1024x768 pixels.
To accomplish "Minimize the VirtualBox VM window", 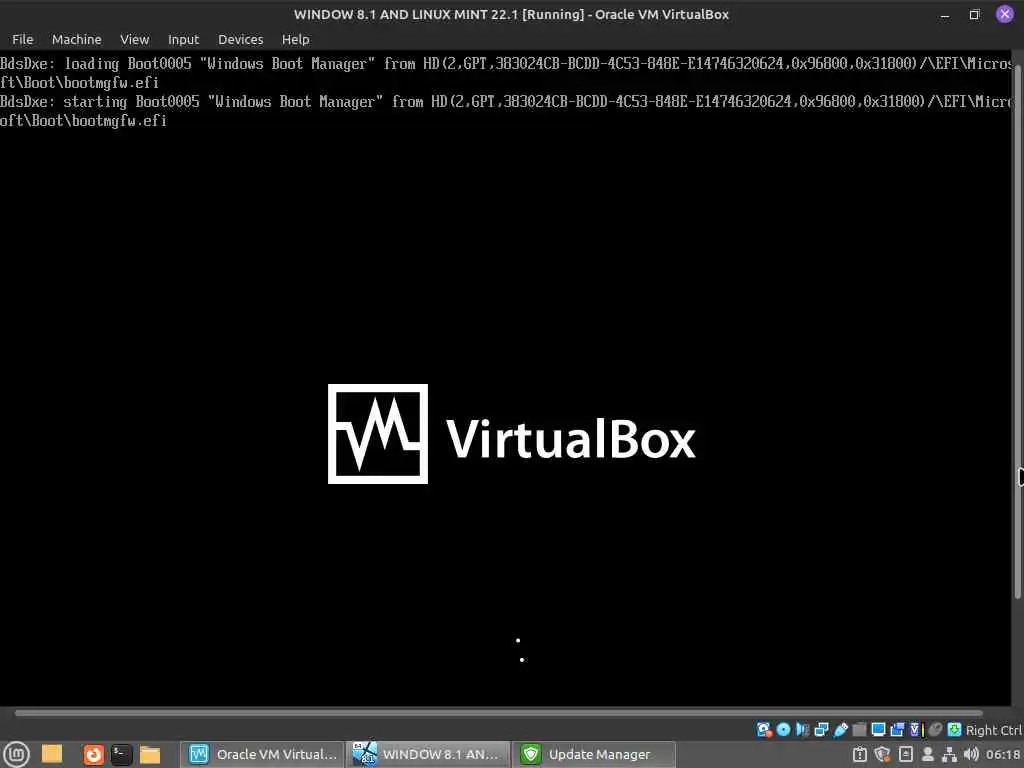I will (944, 14).
